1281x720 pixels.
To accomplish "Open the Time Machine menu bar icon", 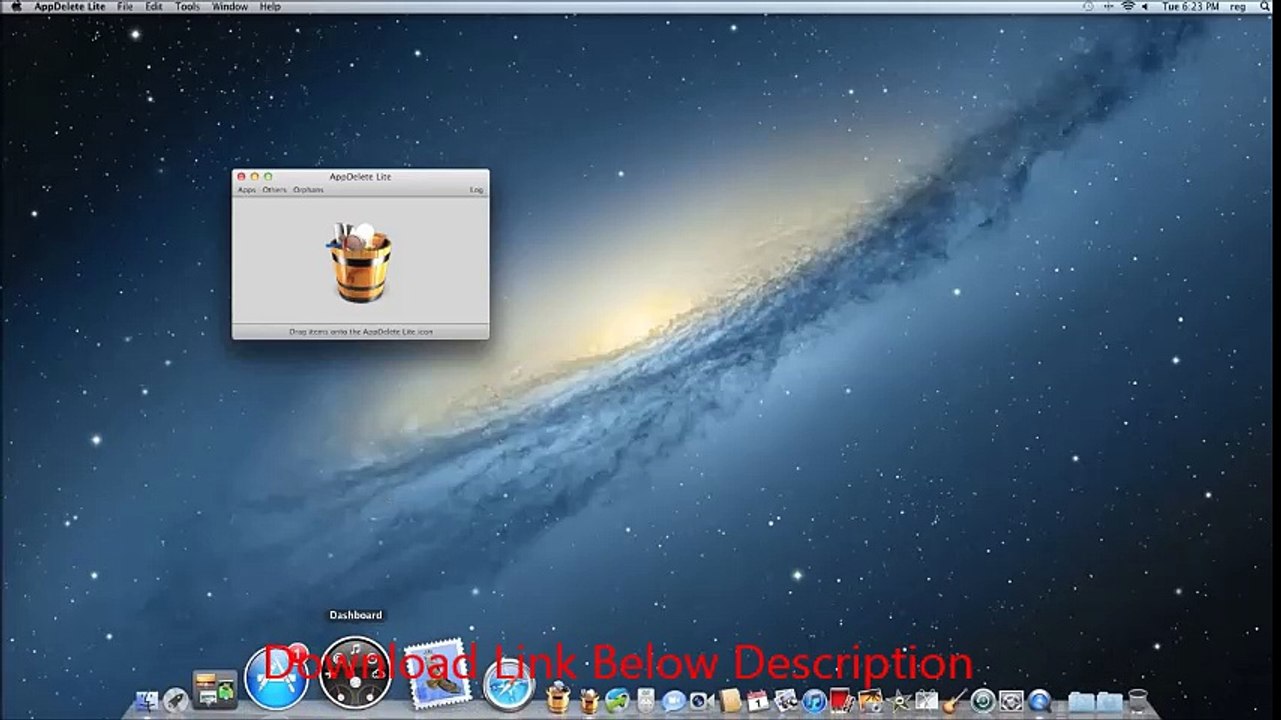I will (x=1088, y=7).
